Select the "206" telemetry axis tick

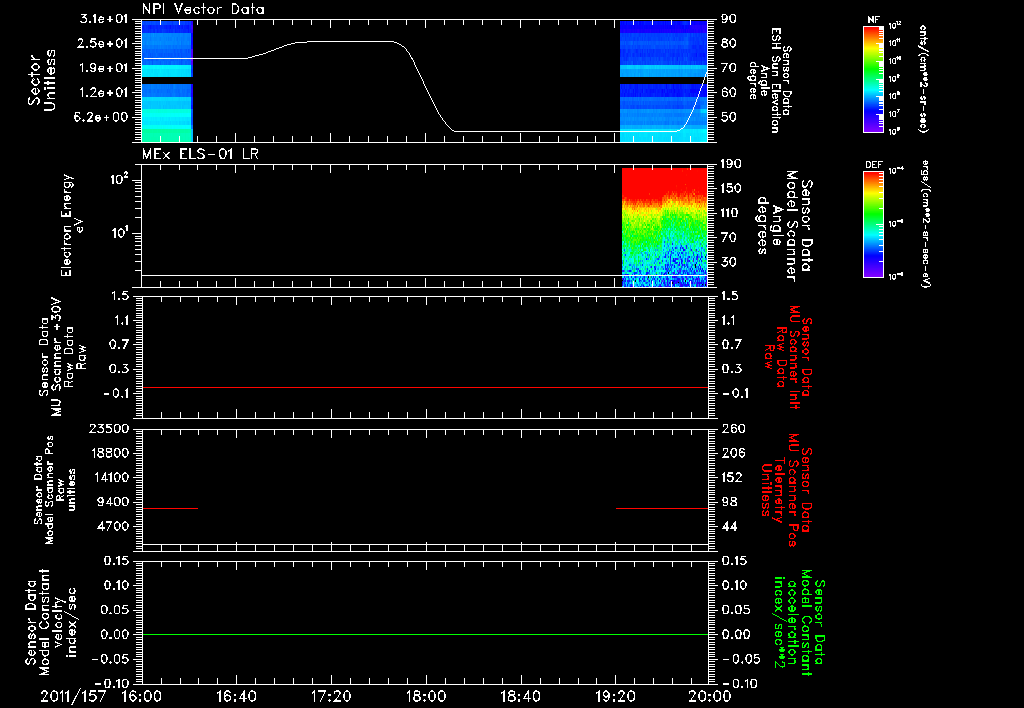[x=733, y=453]
